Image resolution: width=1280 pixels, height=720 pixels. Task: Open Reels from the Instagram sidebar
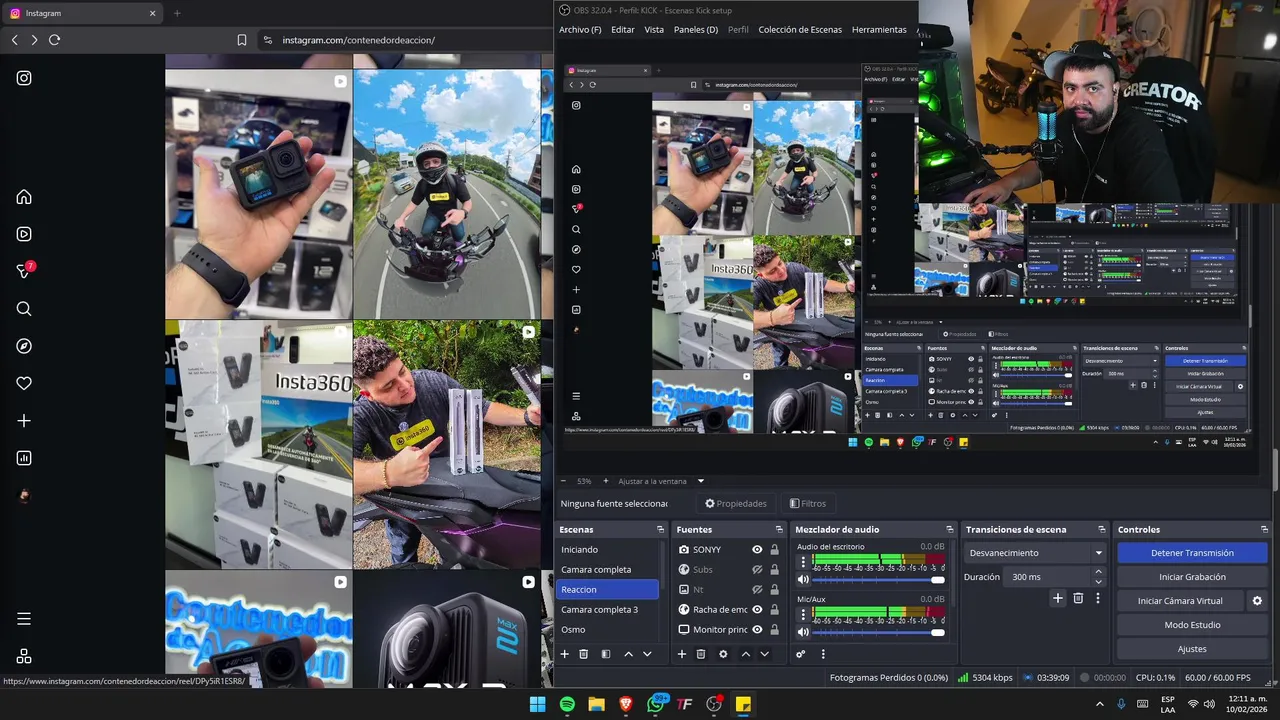tap(24, 234)
